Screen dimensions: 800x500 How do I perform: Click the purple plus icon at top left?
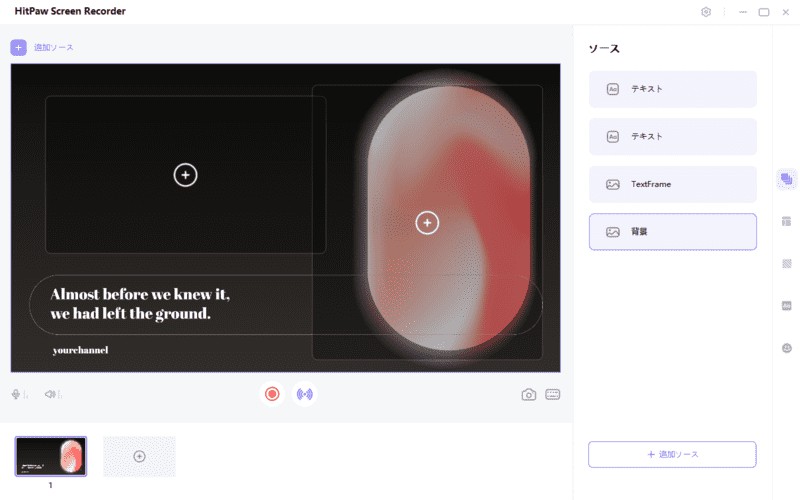click(18, 47)
